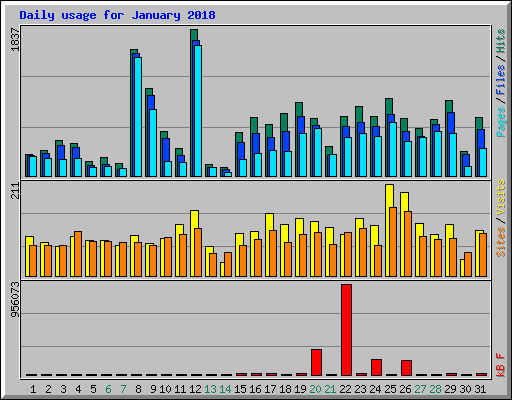
Task: Click the day label "19" on the x-axis
Action: (300, 389)
